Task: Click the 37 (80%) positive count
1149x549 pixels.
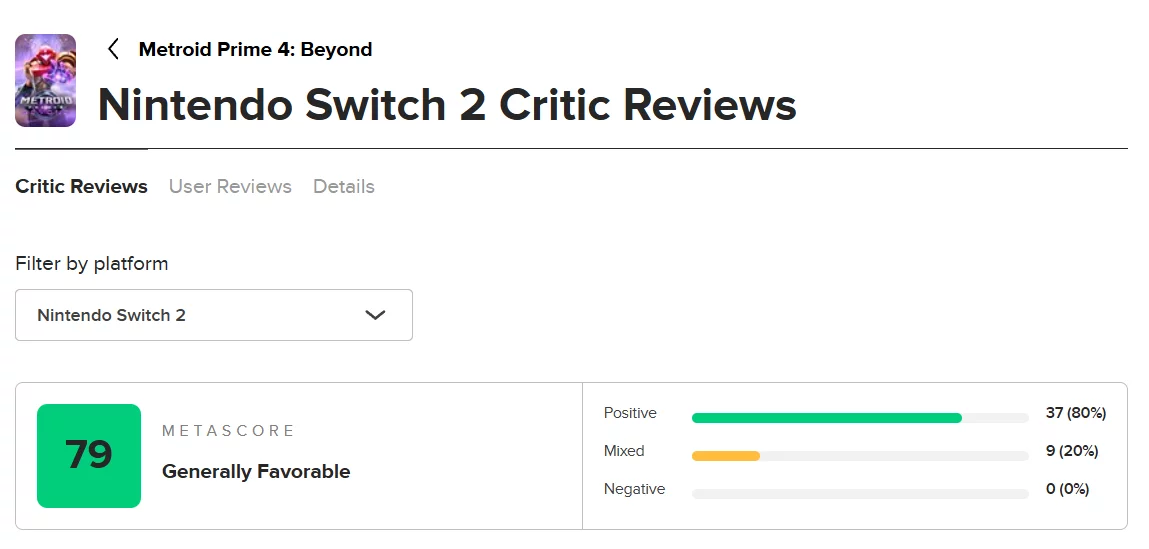Action: coord(1075,413)
